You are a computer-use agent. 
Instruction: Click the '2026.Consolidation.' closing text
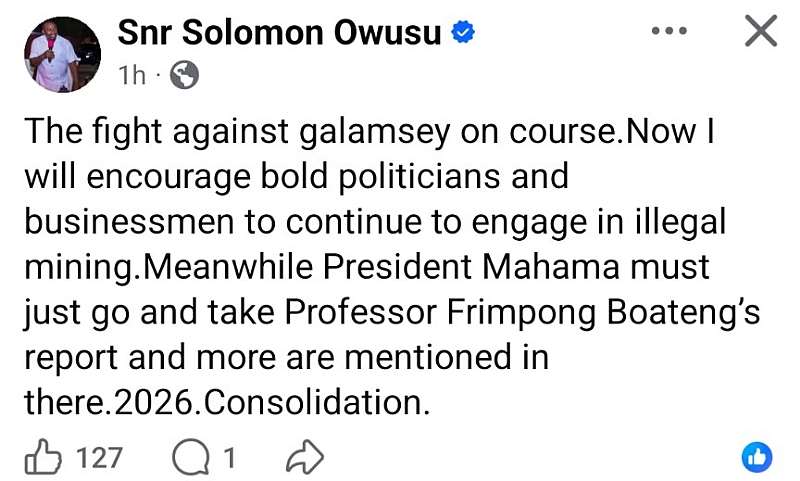click(x=273, y=402)
